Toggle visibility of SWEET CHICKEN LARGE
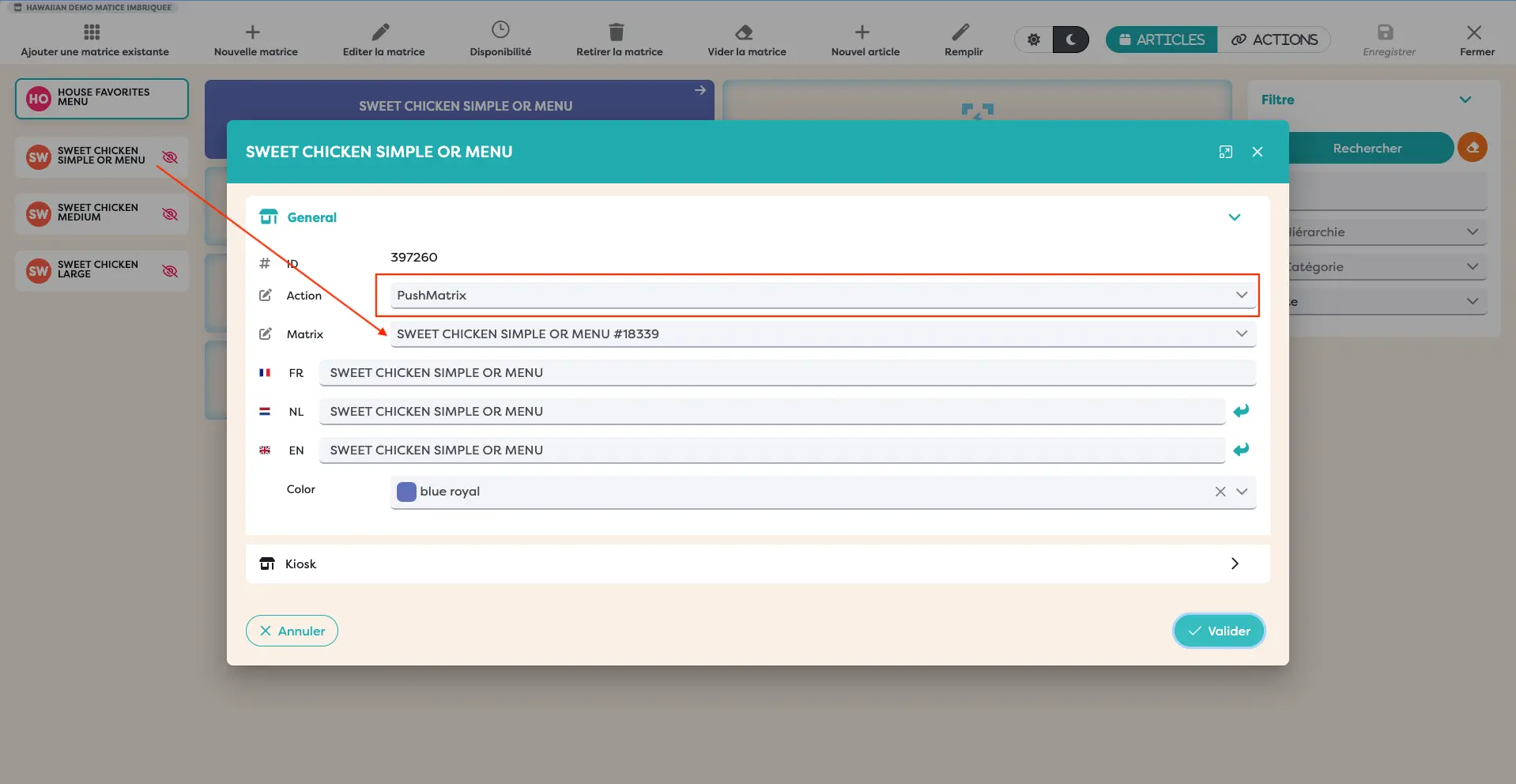The width and height of the screenshot is (1516, 784). (170, 271)
